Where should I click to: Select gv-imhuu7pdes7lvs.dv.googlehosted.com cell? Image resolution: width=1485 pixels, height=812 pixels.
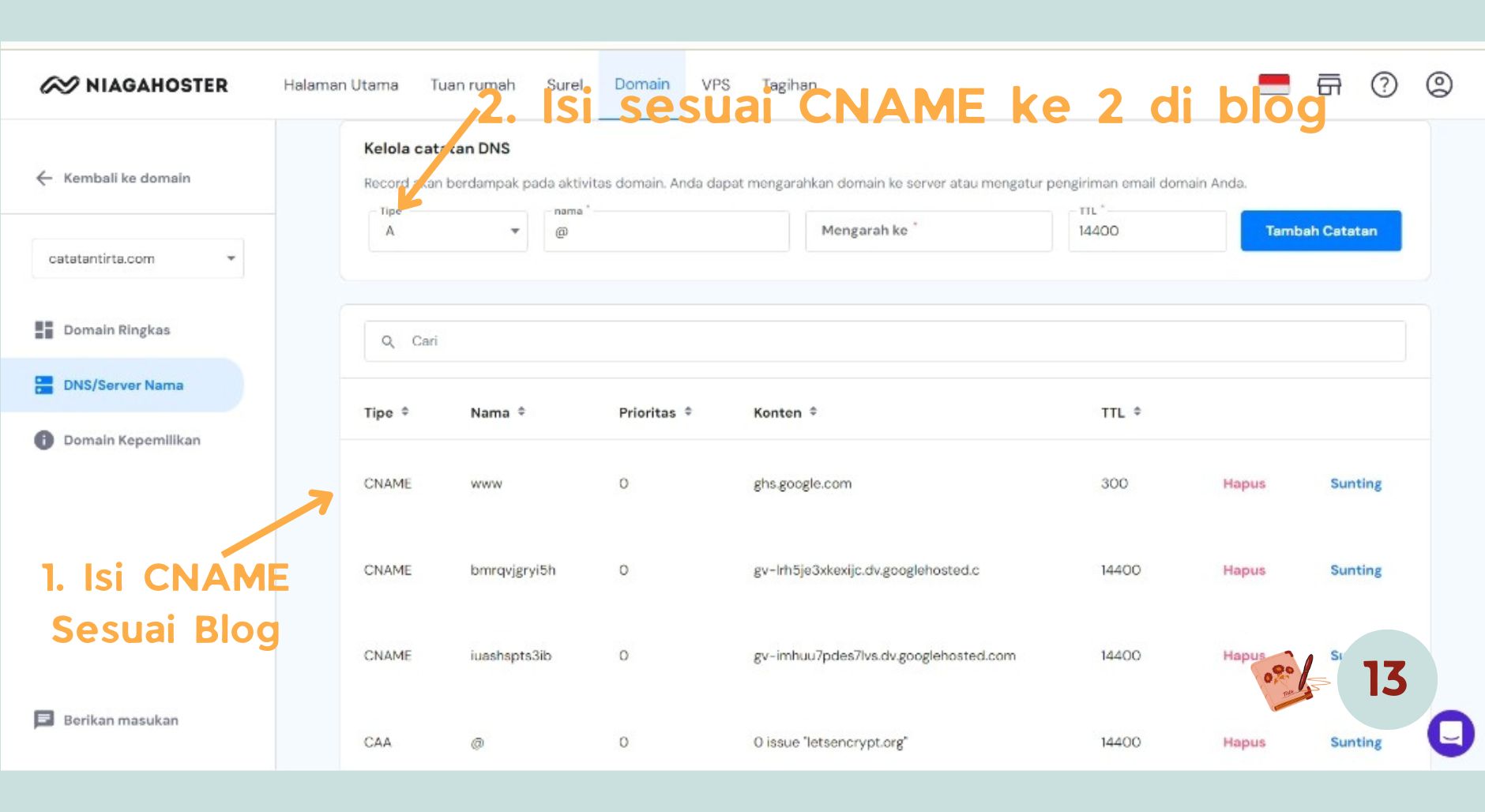point(885,656)
